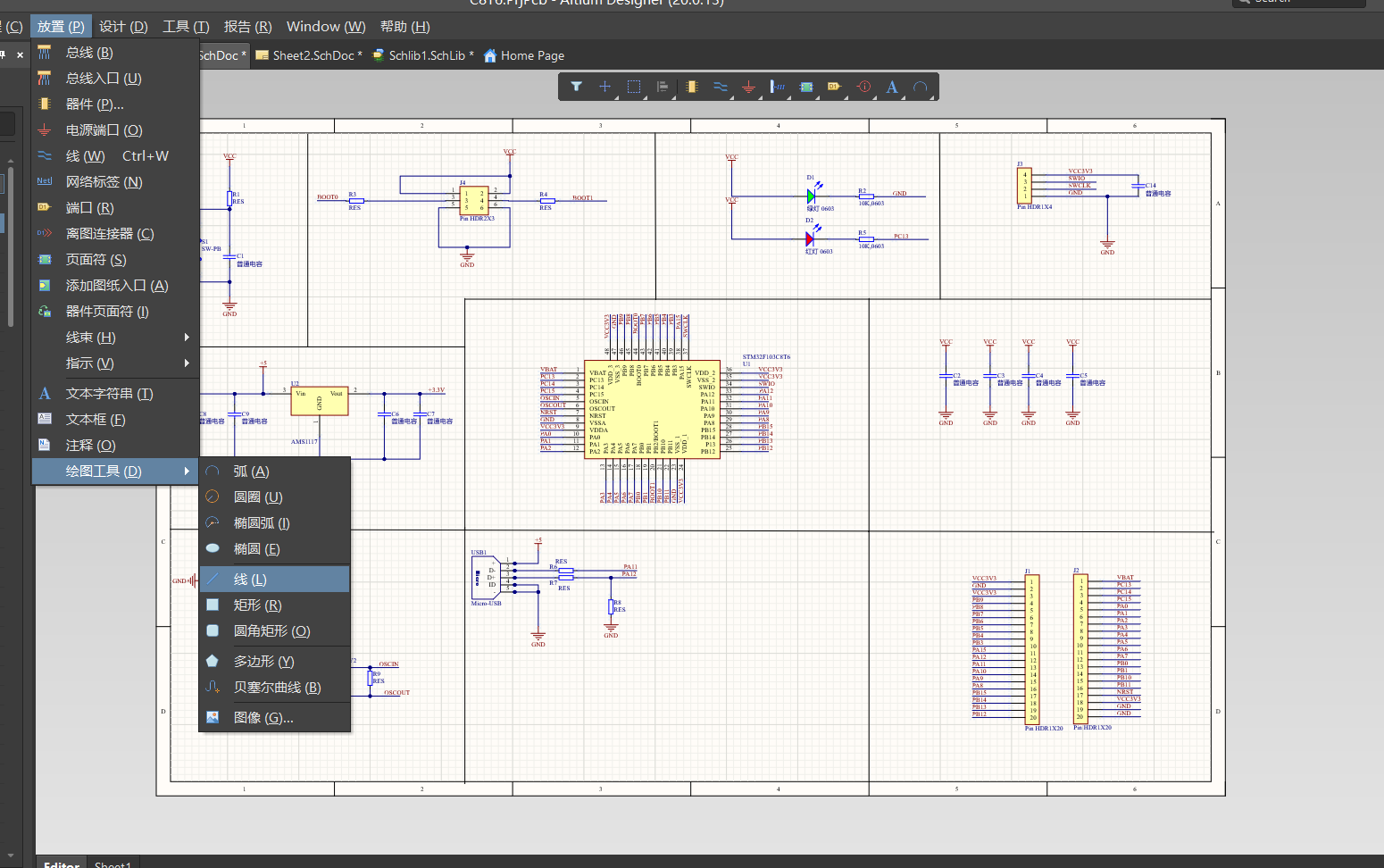Choose 网络标签 (N) menu entry
1384x868 pixels.
pyautogui.click(x=104, y=182)
